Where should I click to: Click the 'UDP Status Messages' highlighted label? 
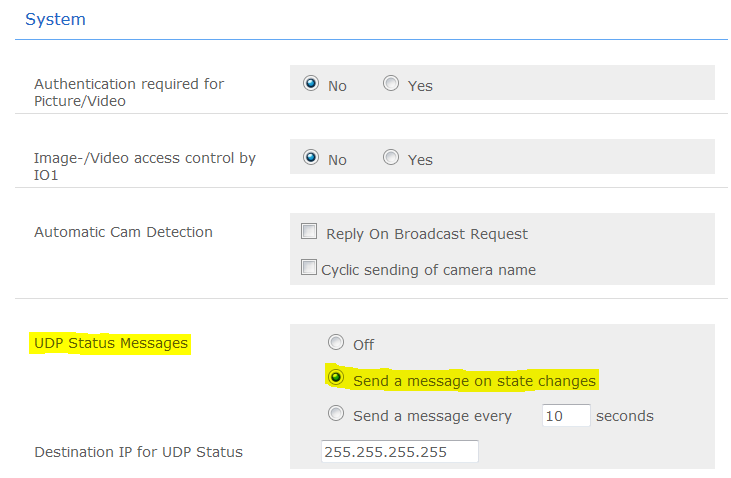coord(111,343)
